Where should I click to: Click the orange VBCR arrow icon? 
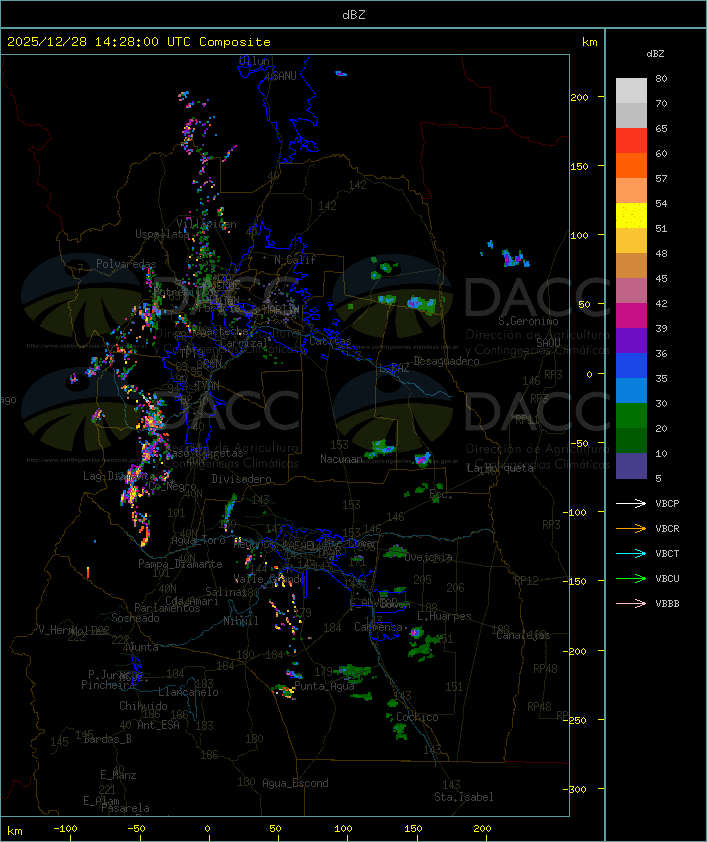click(x=631, y=528)
